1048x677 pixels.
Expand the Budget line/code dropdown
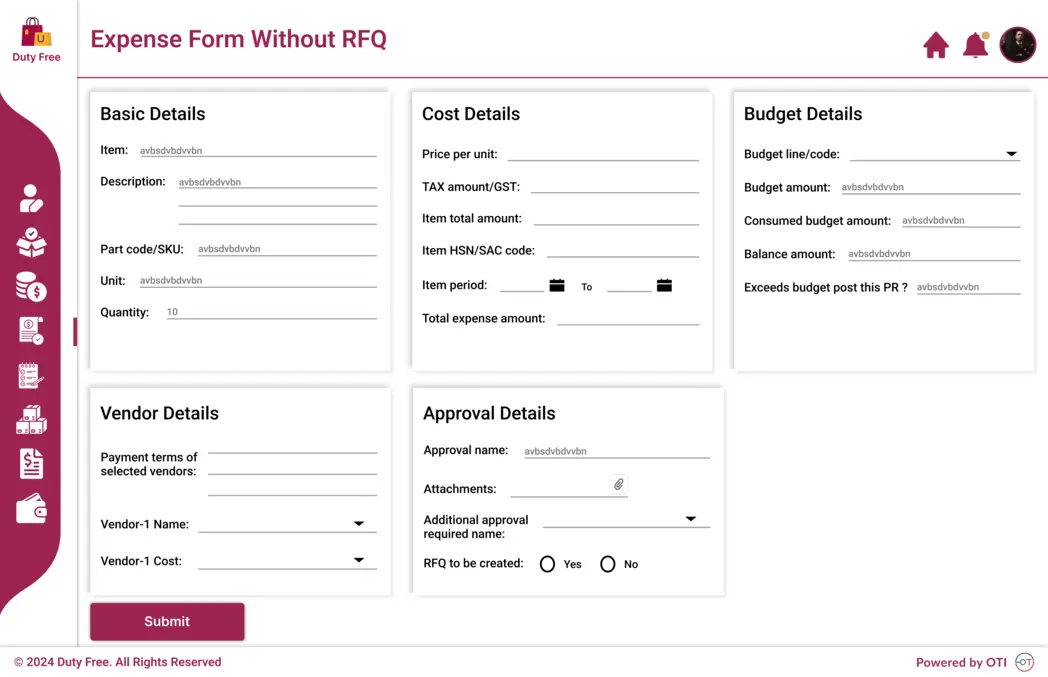(1011, 154)
